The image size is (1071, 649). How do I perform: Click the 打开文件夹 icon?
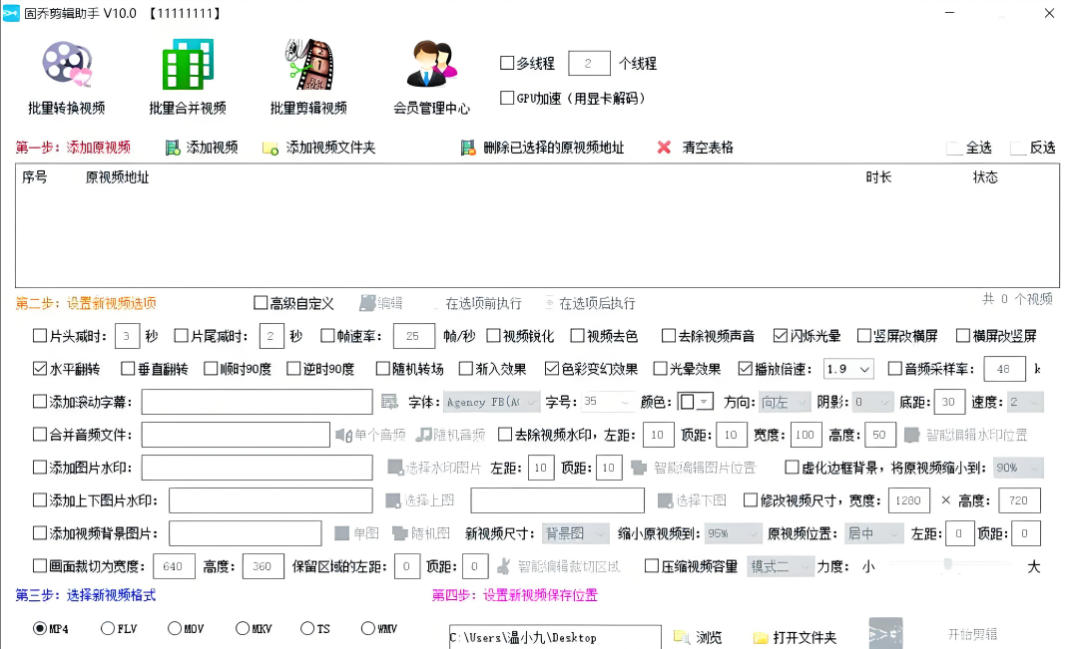tap(760, 635)
